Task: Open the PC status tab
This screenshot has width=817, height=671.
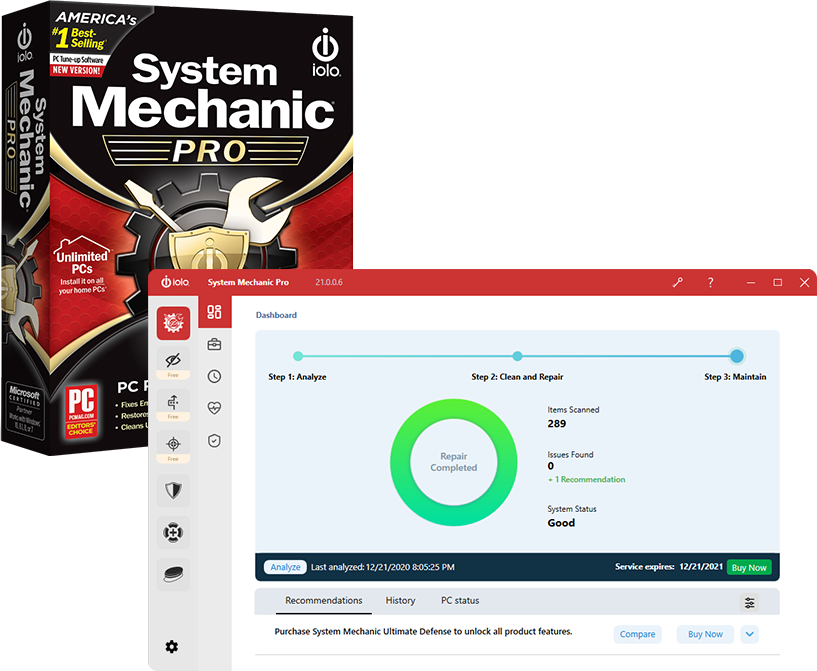Action: click(x=459, y=601)
